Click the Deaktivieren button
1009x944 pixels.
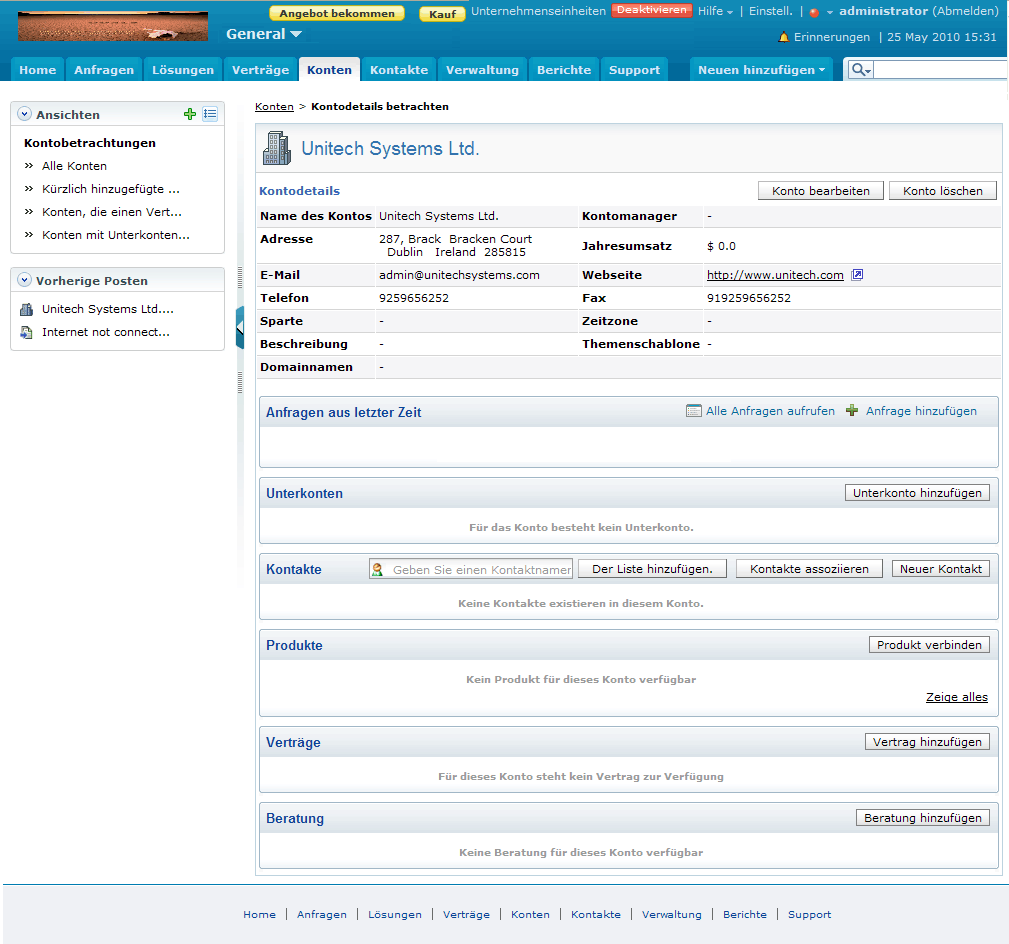[652, 10]
